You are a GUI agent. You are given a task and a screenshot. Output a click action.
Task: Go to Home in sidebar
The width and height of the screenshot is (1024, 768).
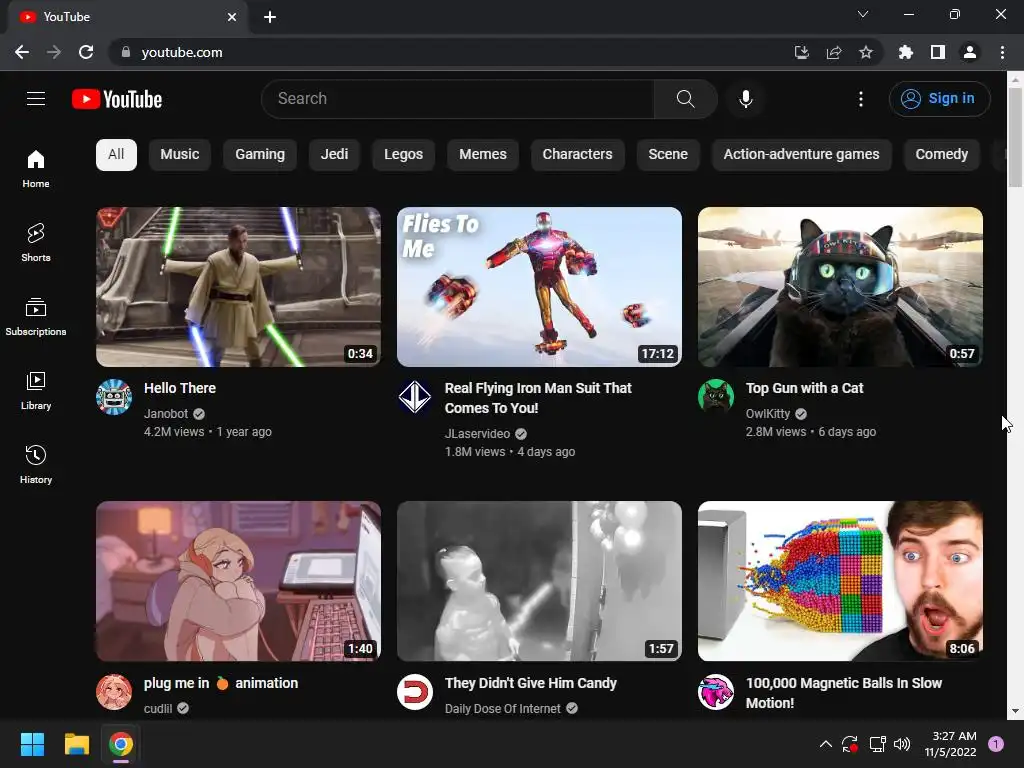pyautogui.click(x=36, y=168)
